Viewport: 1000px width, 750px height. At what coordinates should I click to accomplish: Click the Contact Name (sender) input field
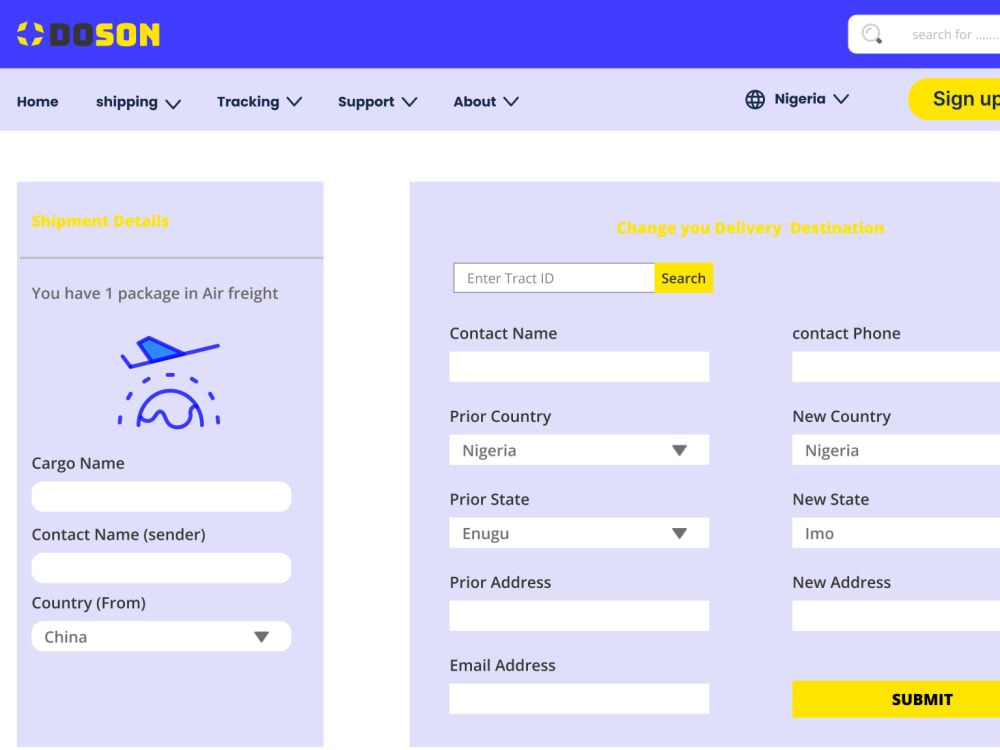(161, 568)
